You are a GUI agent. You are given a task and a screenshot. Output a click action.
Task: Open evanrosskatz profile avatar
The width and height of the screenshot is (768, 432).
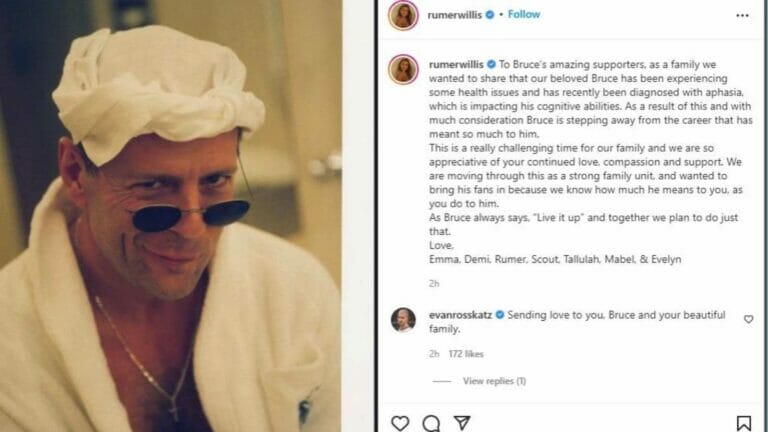click(x=403, y=320)
